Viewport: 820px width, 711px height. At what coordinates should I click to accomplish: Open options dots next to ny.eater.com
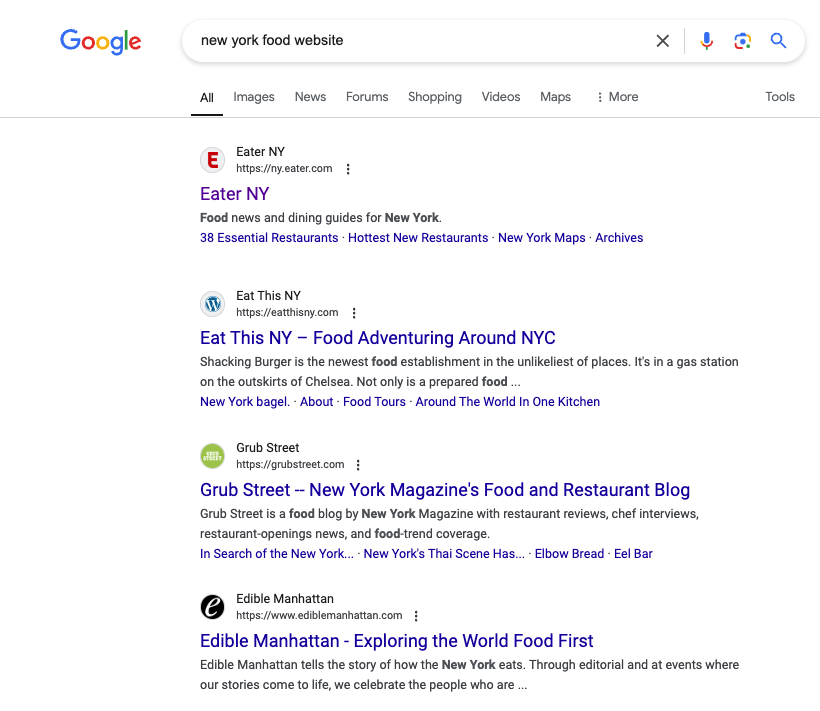click(348, 169)
